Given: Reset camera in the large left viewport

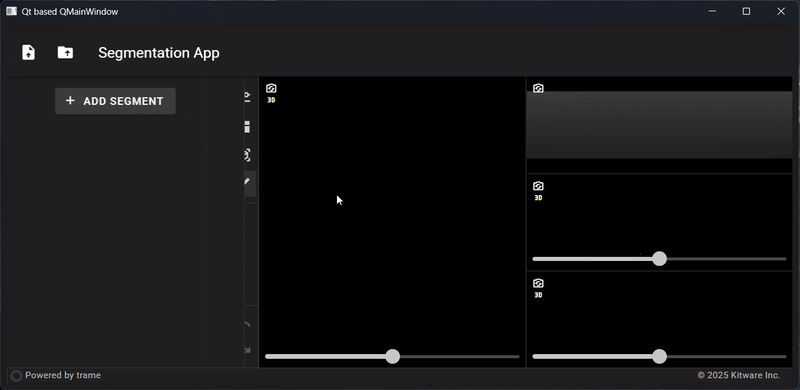Looking at the screenshot, I should click(x=271, y=88).
